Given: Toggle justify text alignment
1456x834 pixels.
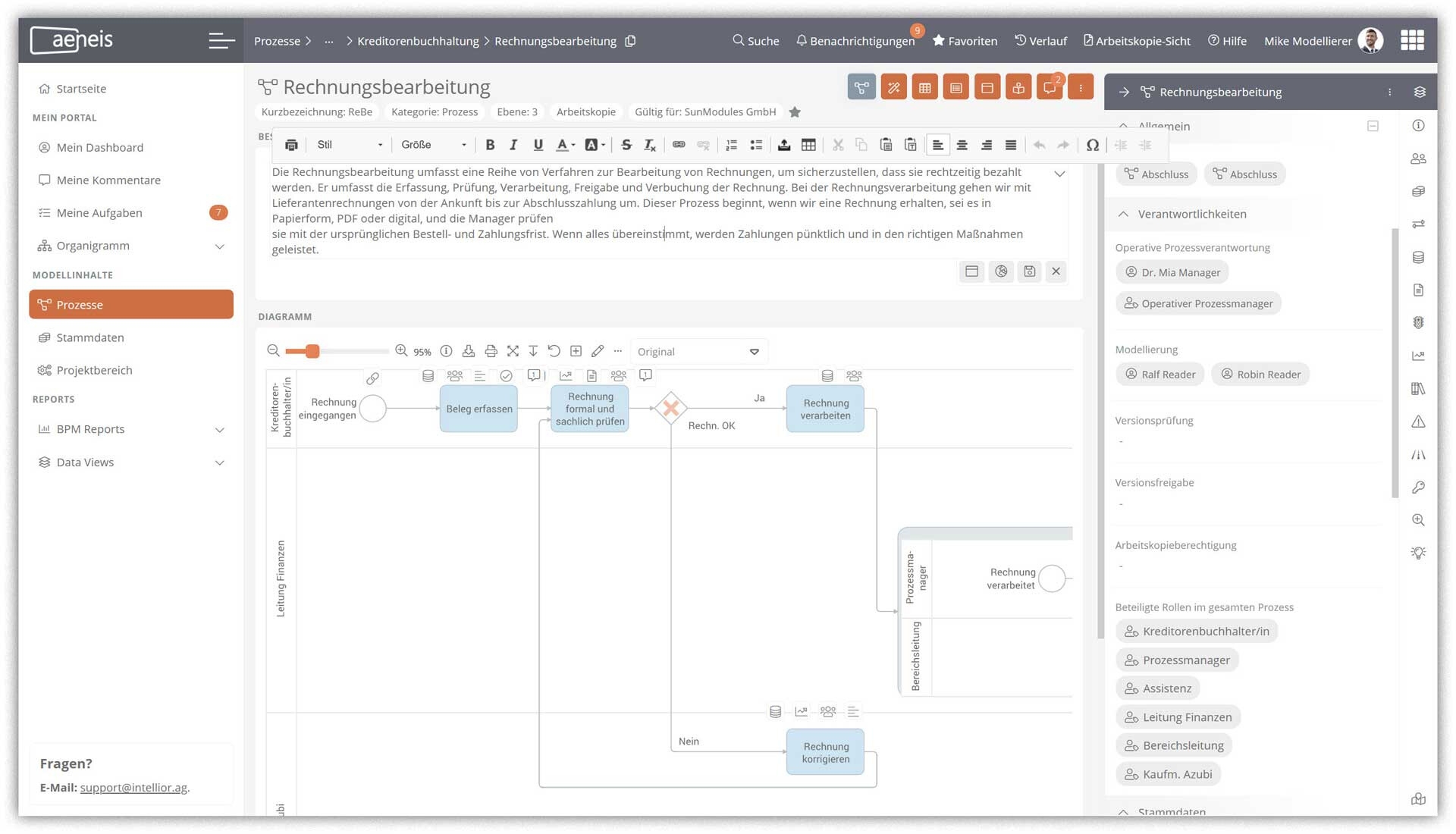Looking at the screenshot, I should tap(1011, 145).
